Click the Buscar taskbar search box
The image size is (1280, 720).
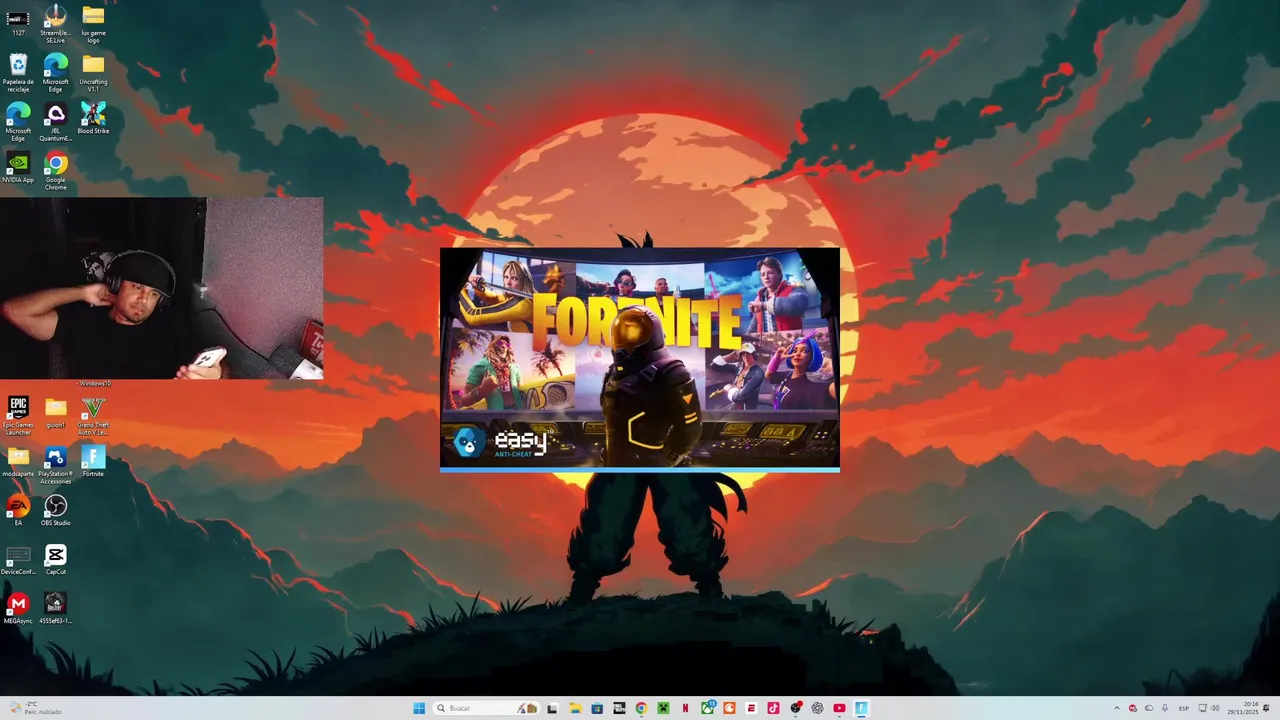click(x=486, y=708)
